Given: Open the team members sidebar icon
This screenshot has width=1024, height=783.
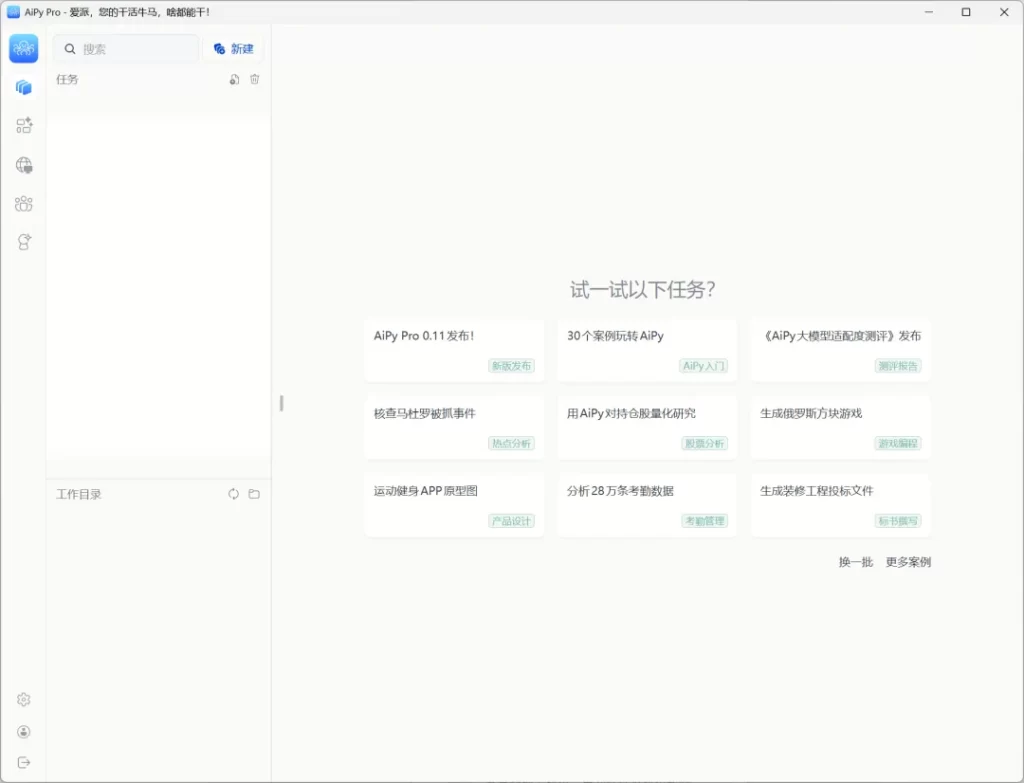Looking at the screenshot, I should coord(24,204).
